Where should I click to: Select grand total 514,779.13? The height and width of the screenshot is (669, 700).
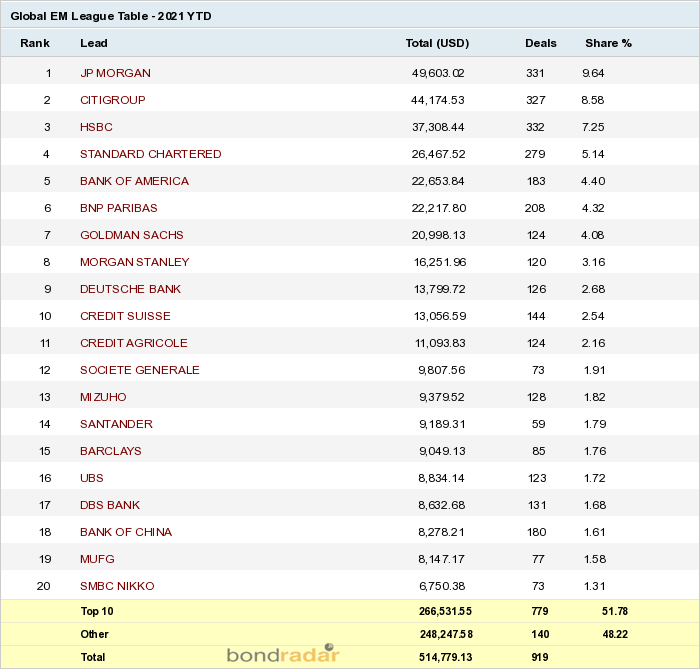point(446,657)
